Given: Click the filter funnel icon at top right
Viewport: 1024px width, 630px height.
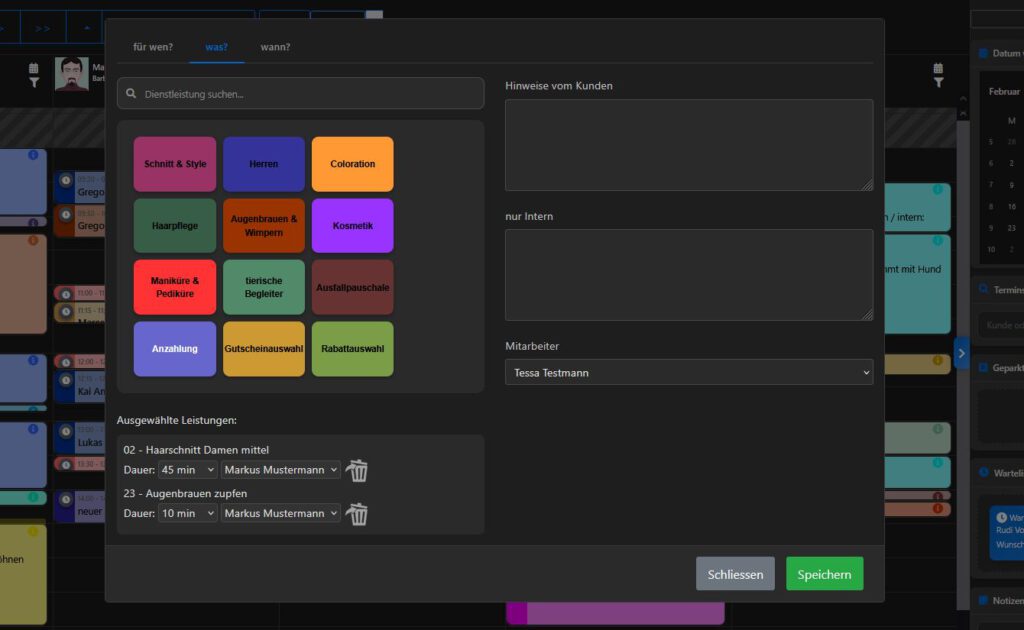Looking at the screenshot, I should [x=938, y=82].
